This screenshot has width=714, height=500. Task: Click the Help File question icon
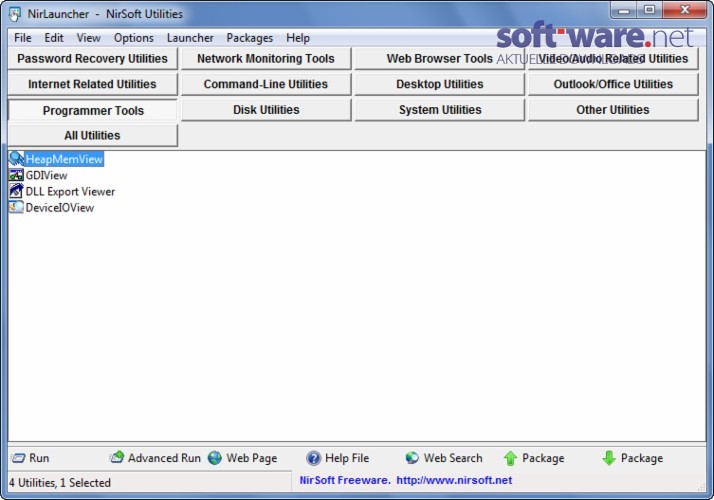(x=314, y=458)
